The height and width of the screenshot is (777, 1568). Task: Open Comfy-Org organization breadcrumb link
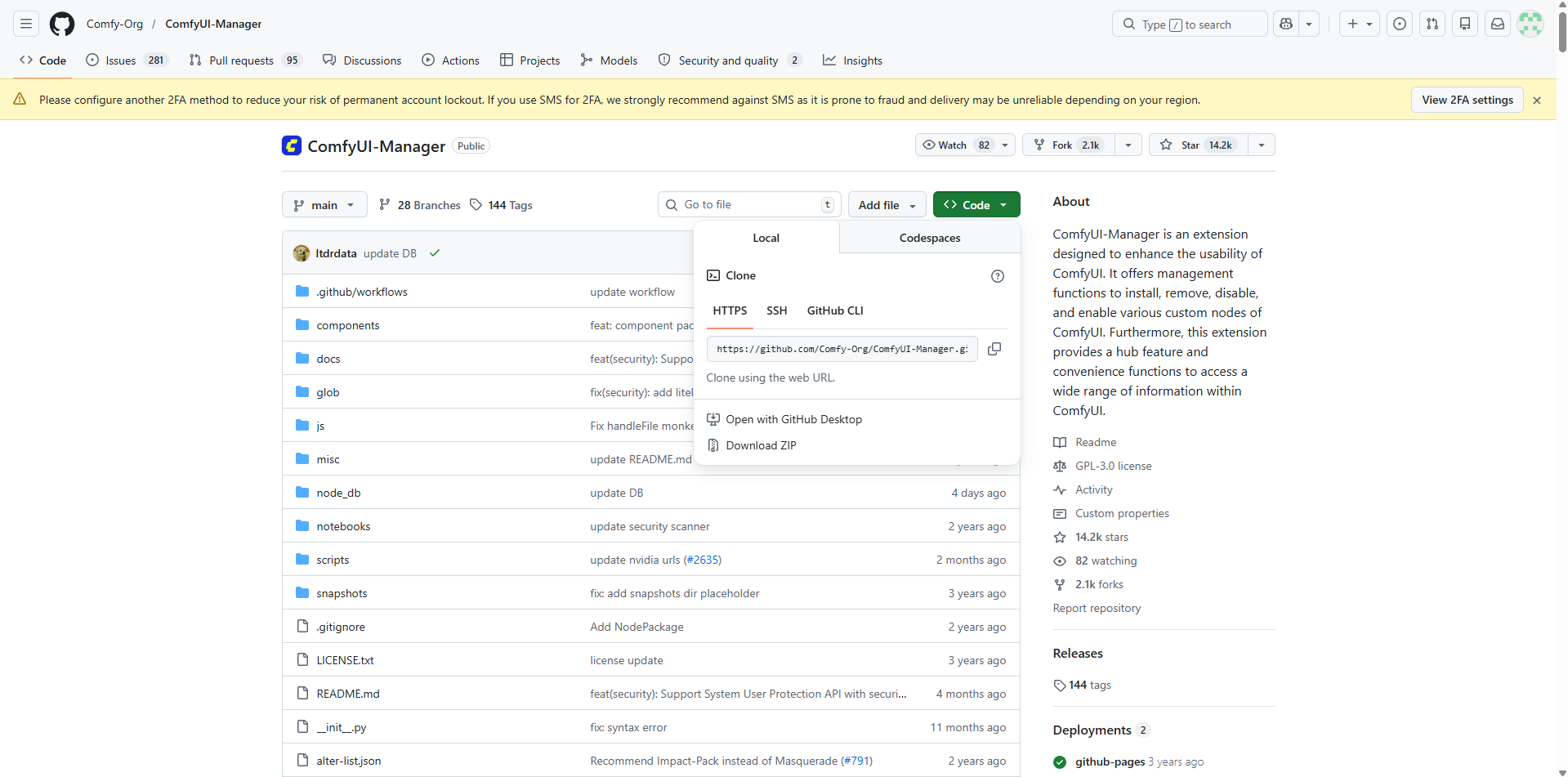114,24
